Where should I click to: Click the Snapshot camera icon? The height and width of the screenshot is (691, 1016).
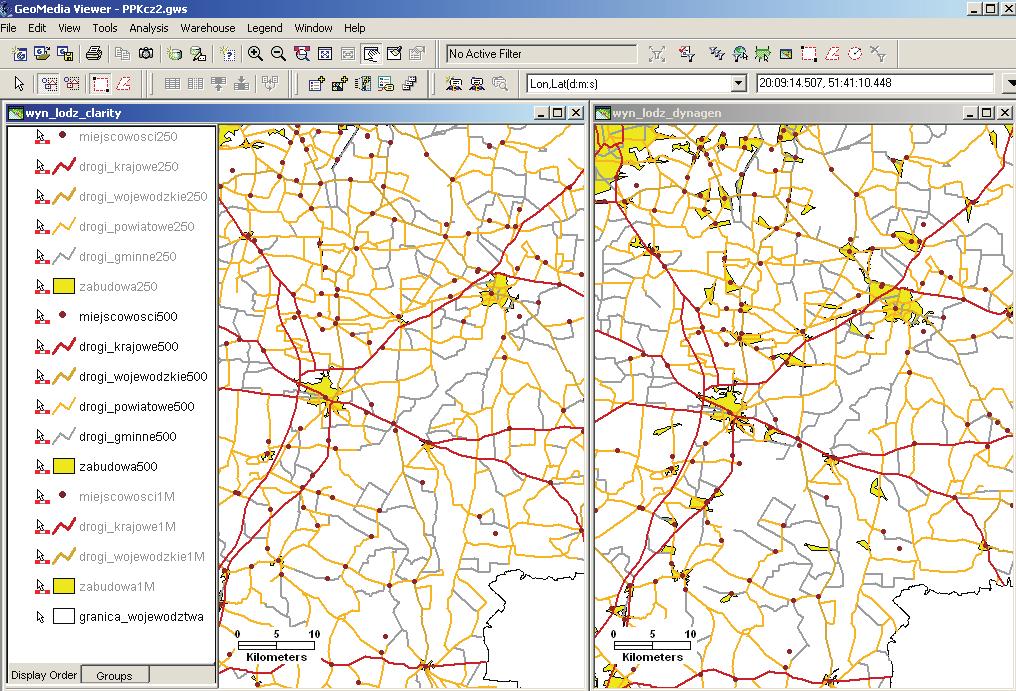point(146,53)
